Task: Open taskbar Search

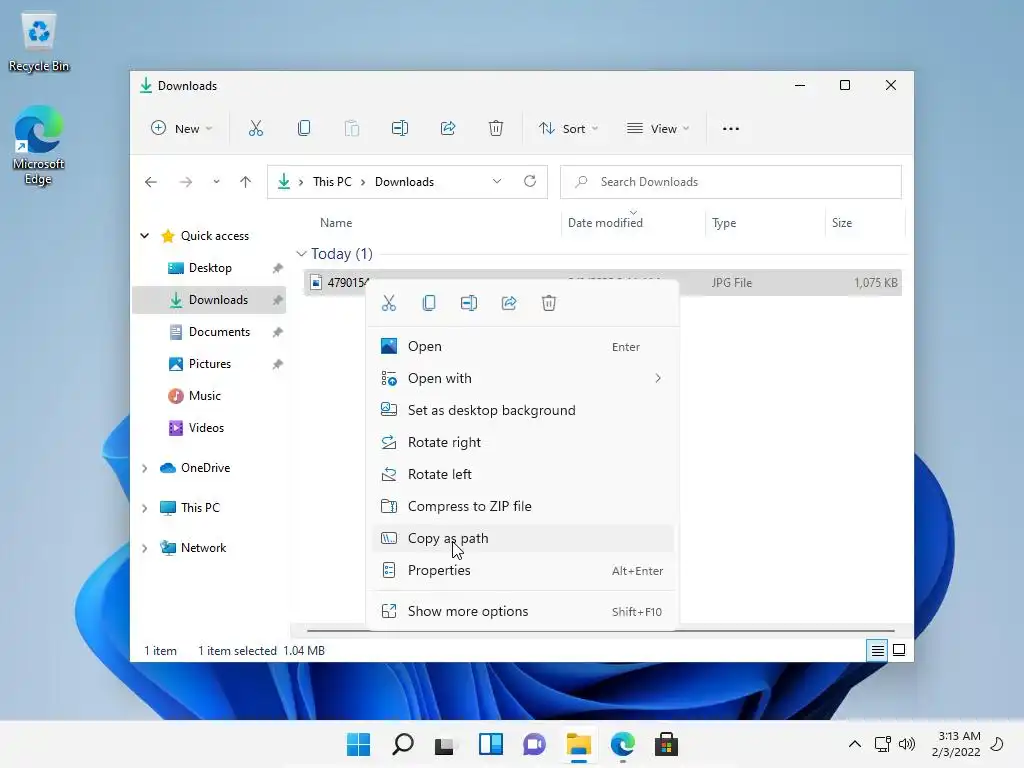Action: (402, 744)
